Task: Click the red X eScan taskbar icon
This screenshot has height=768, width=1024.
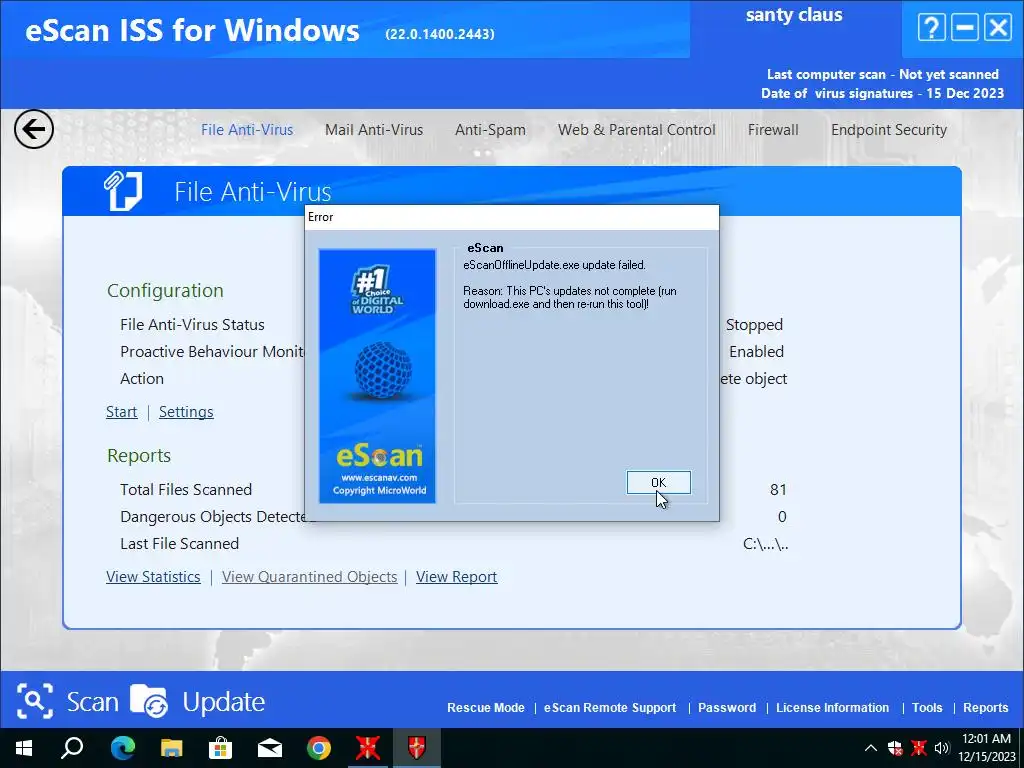Action: pyautogui.click(x=368, y=748)
